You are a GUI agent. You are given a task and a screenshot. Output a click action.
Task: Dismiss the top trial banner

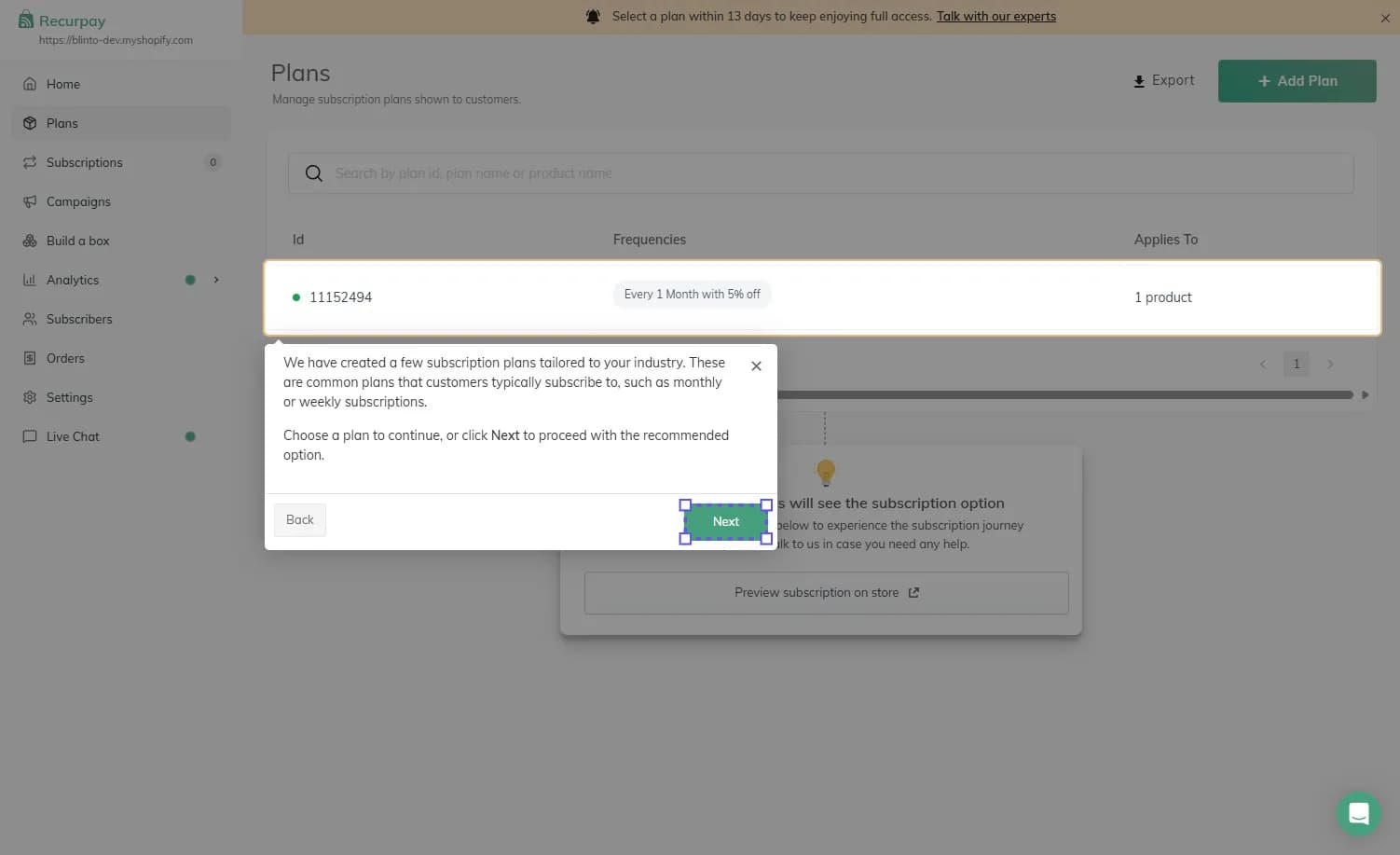(1385, 18)
